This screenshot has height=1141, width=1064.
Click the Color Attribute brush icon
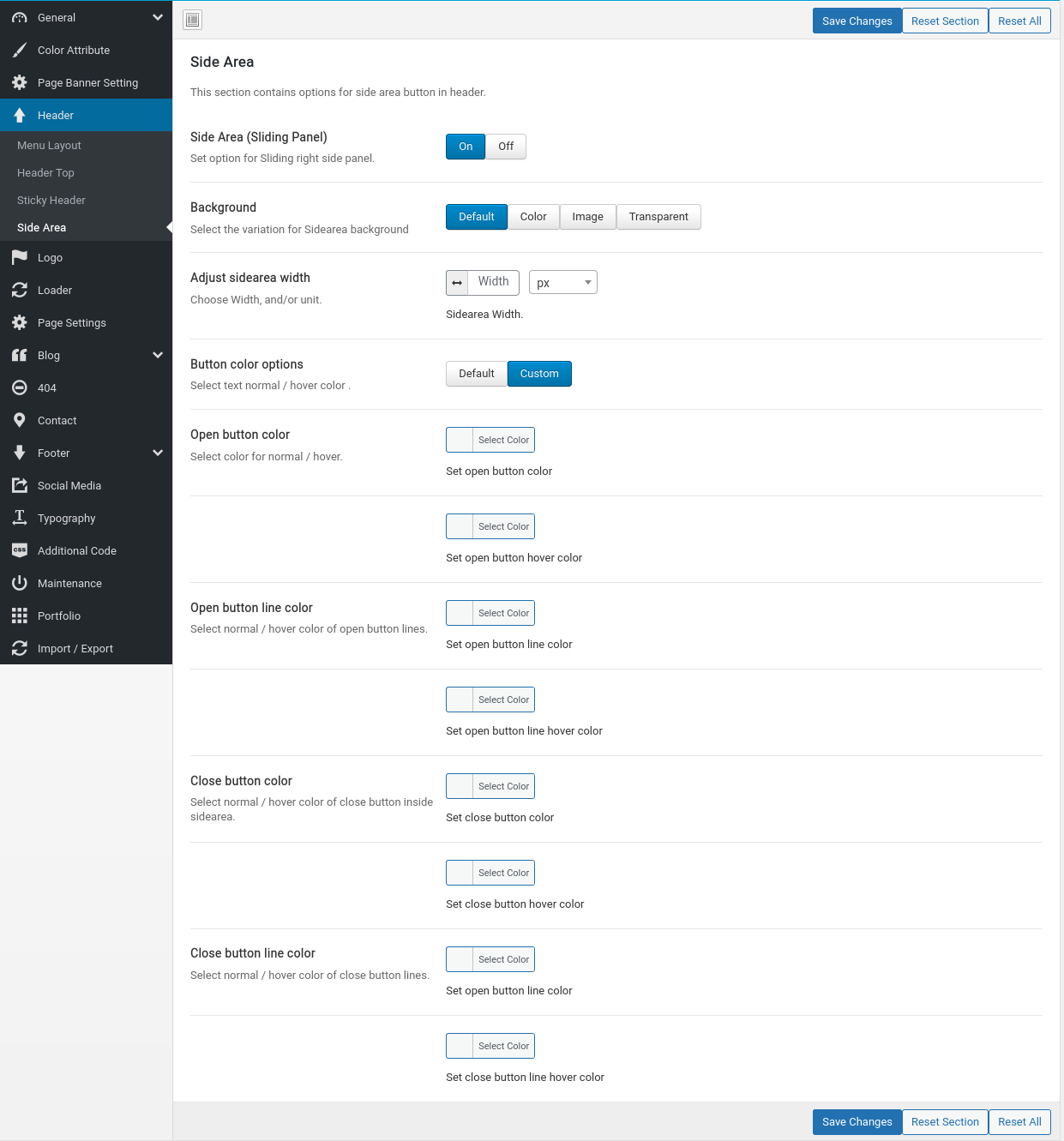point(20,50)
